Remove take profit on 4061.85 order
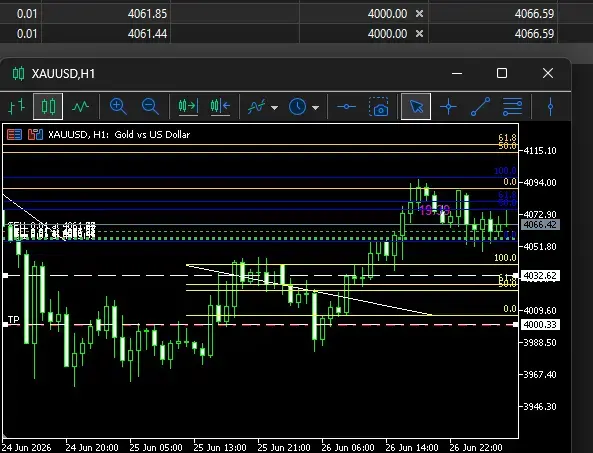Viewport: 593px width, 453px height. 419,14
